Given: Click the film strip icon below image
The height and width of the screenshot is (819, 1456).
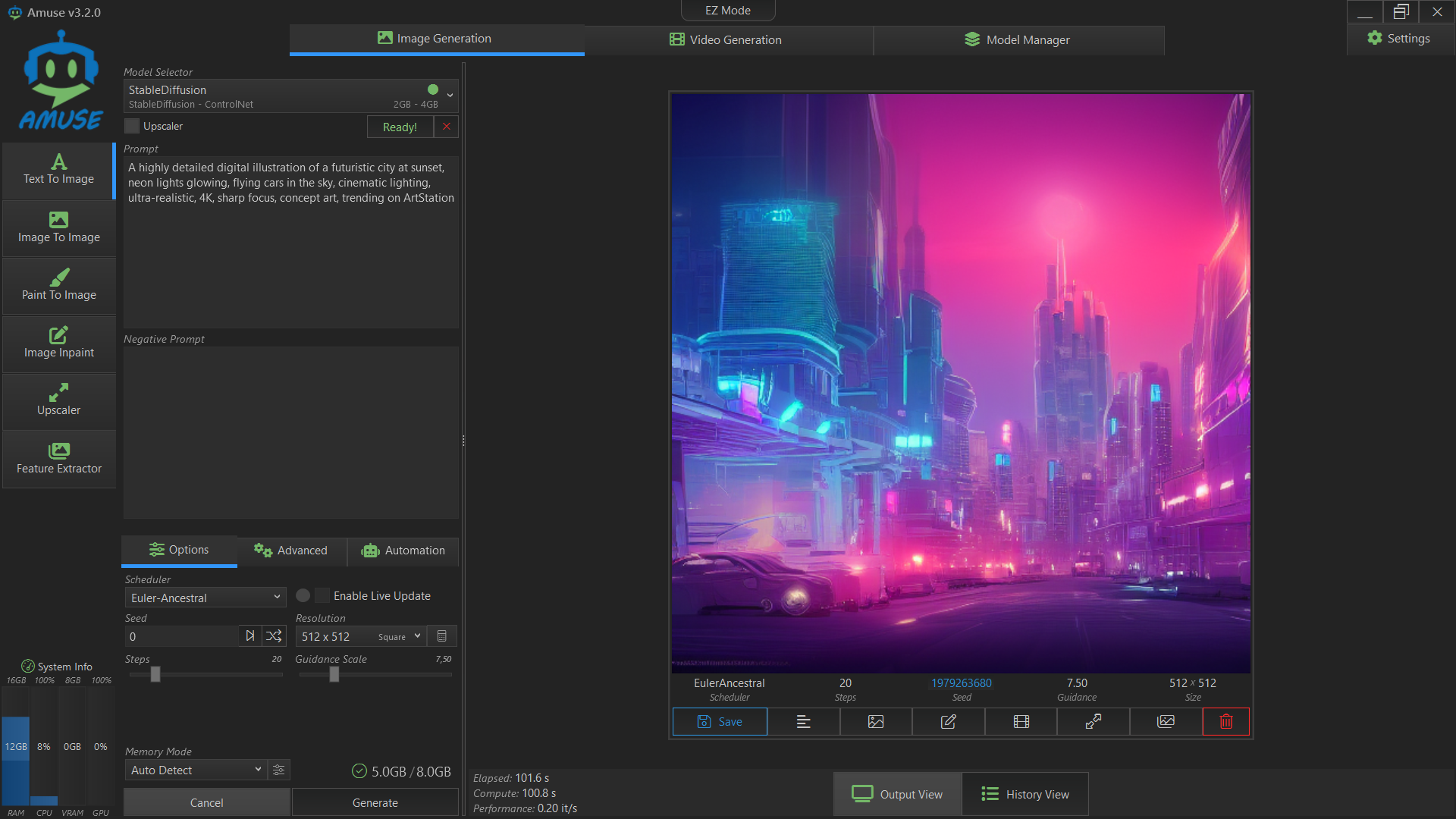Looking at the screenshot, I should [1021, 721].
